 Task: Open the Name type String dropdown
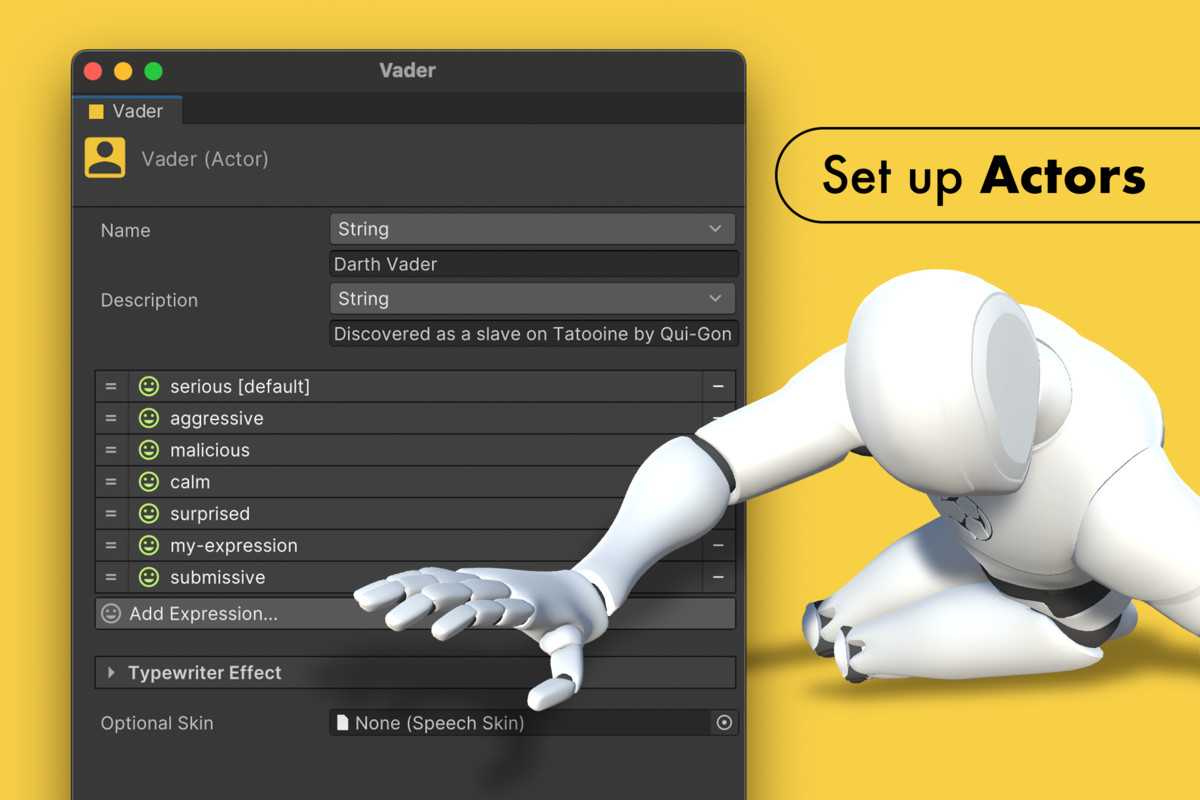click(532, 229)
